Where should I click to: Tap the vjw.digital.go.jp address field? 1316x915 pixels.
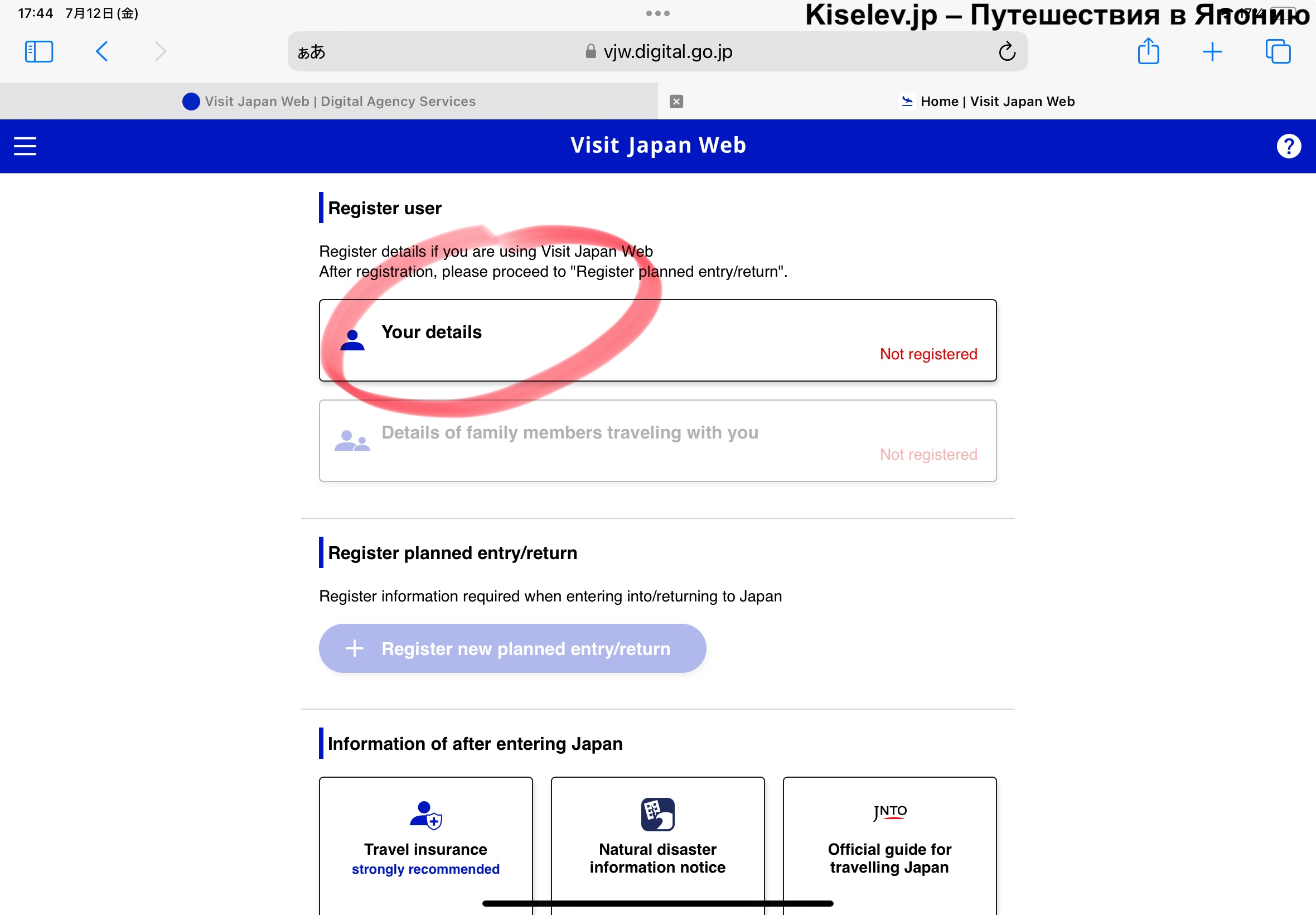(667, 51)
